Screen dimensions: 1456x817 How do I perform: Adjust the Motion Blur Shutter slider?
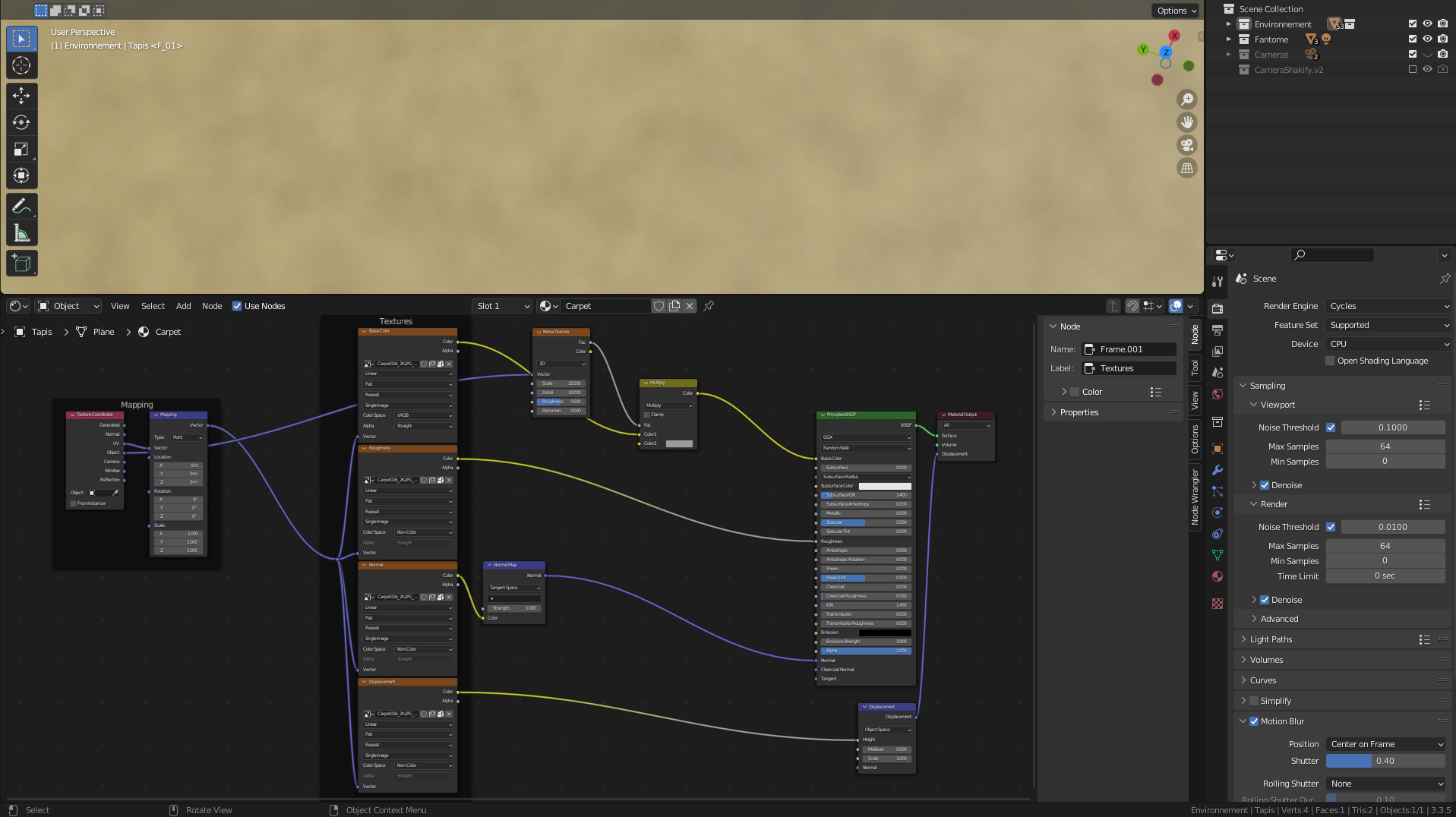[x=1385, y=761]
